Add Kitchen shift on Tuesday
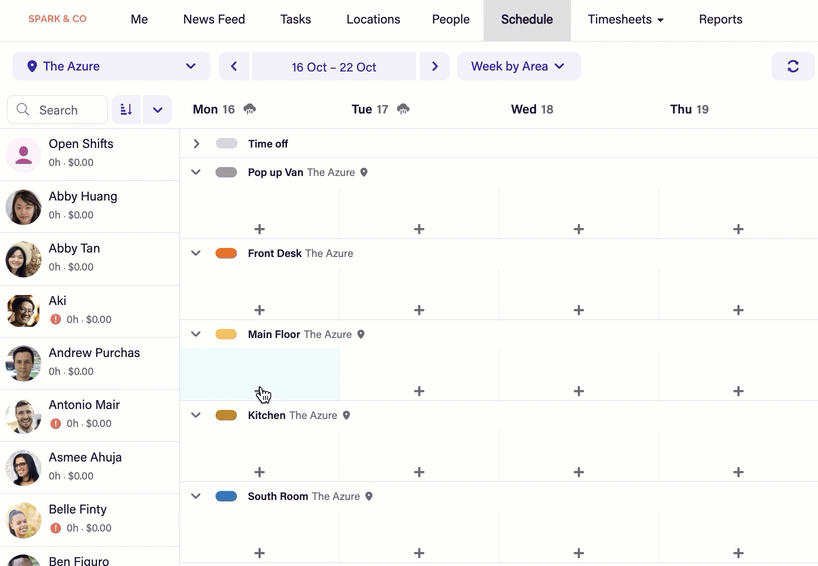The height and width of the screenshot is (566, 818). pyautogui.click(x=419, y=472)
